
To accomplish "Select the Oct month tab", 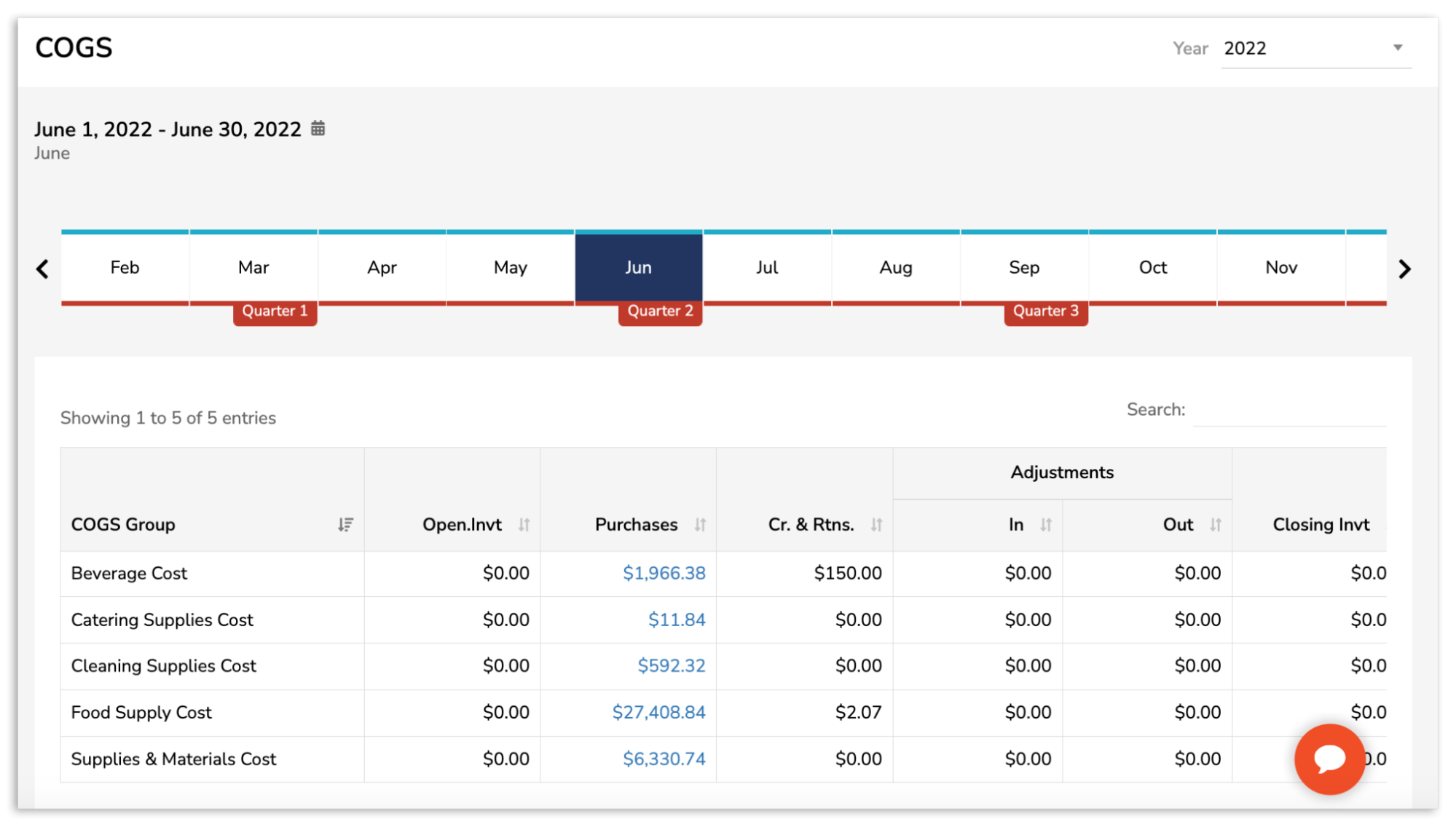I will (x=1152, y=267).
